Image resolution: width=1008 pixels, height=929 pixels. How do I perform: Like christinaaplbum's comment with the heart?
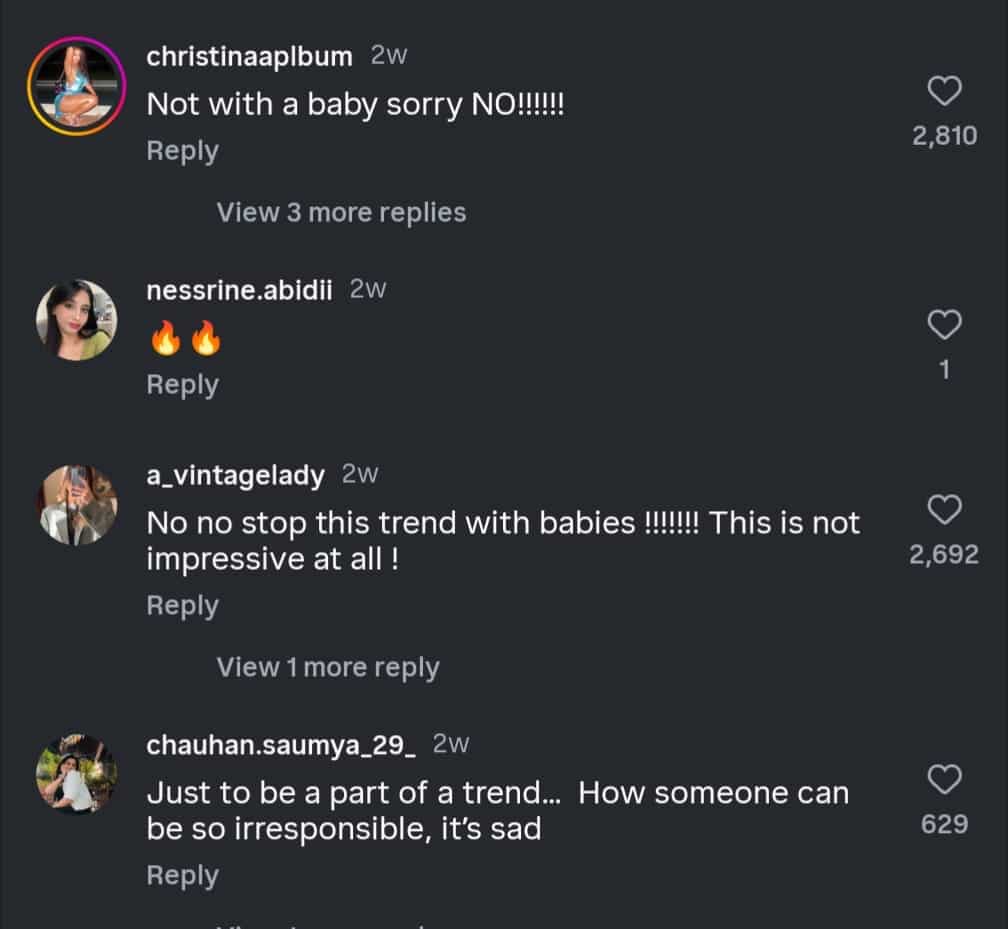click(x=945, y=92)
